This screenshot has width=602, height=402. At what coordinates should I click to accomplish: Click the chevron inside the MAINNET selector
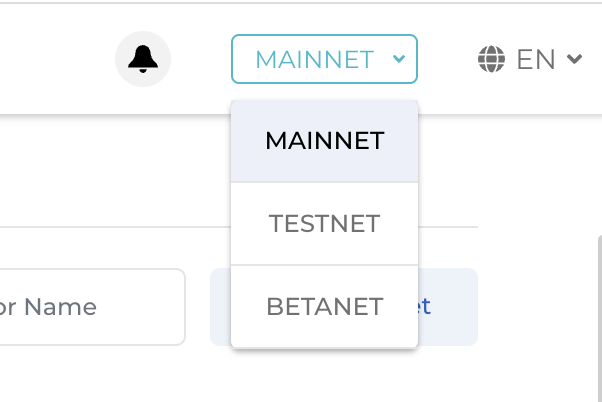pos(399,59)
